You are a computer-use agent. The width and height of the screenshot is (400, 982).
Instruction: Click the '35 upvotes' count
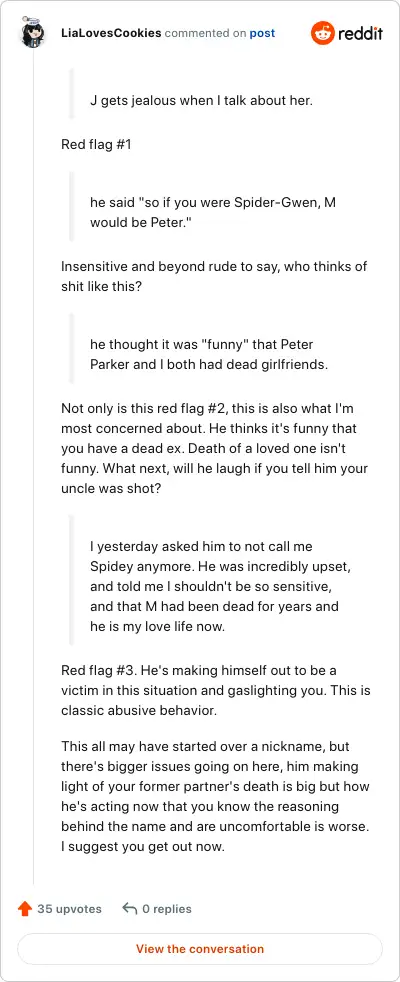tap(69, 909)
